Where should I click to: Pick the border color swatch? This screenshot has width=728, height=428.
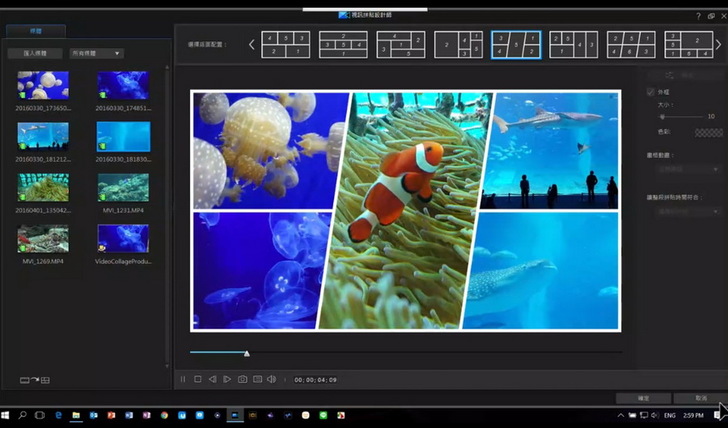[x=708, y=131]
